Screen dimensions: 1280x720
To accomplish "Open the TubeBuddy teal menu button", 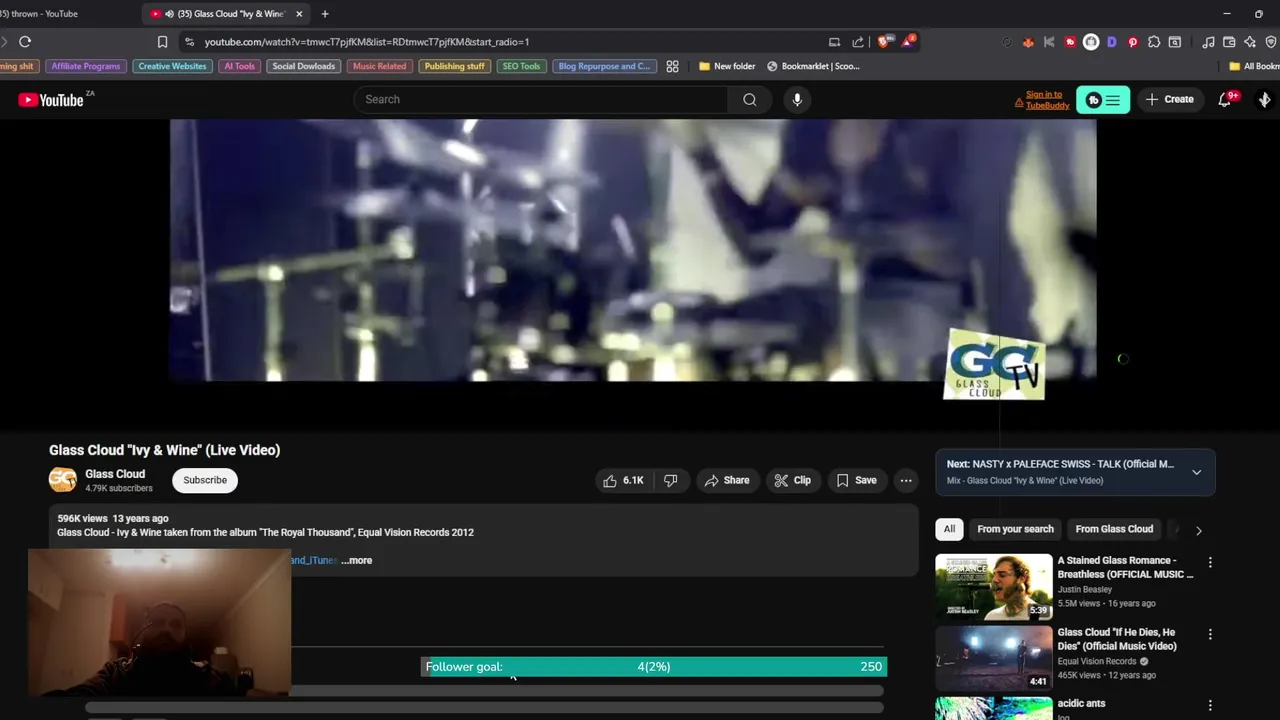I will click(x=1103, y=99).
